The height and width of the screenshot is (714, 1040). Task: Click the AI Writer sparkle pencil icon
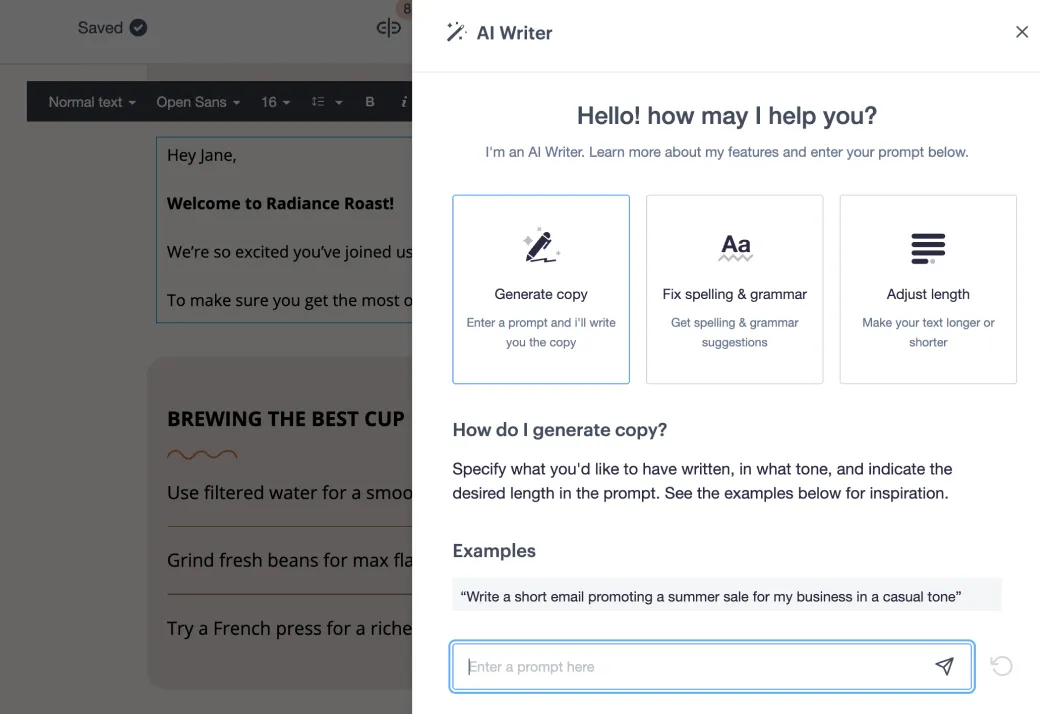click(x=456, y=31)
